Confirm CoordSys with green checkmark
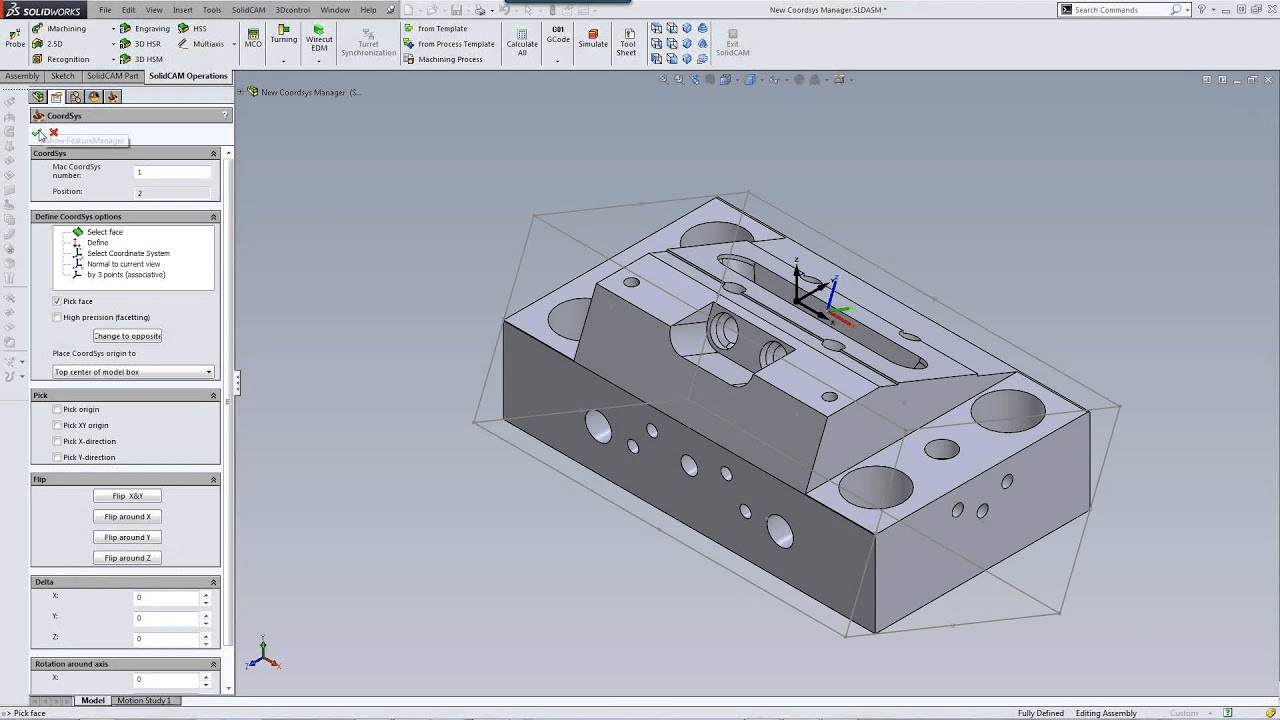The image size is (1280, 720). click(38, 132)
